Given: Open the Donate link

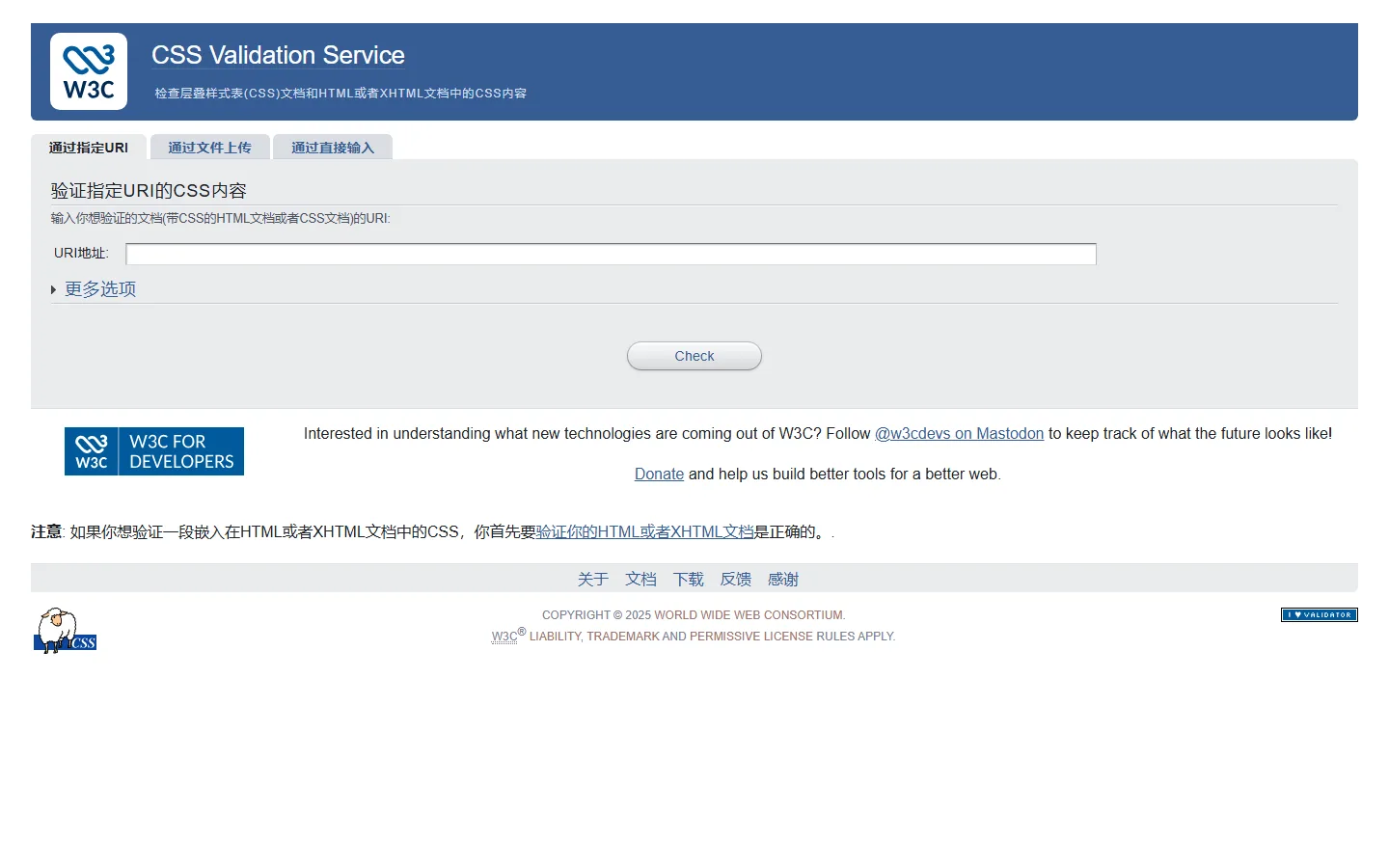Looking at the screenshot, I should click(659, 475).
